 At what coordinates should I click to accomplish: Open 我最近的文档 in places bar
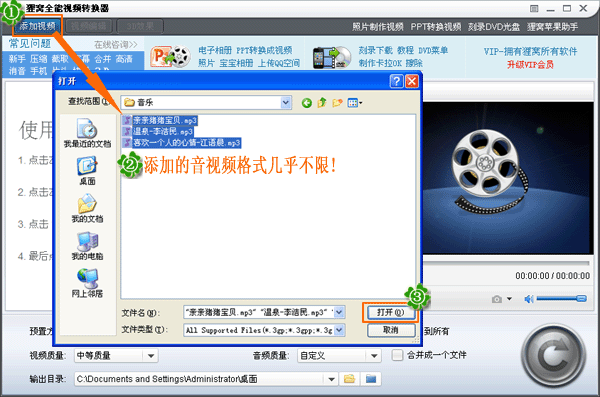coord(87,133)
